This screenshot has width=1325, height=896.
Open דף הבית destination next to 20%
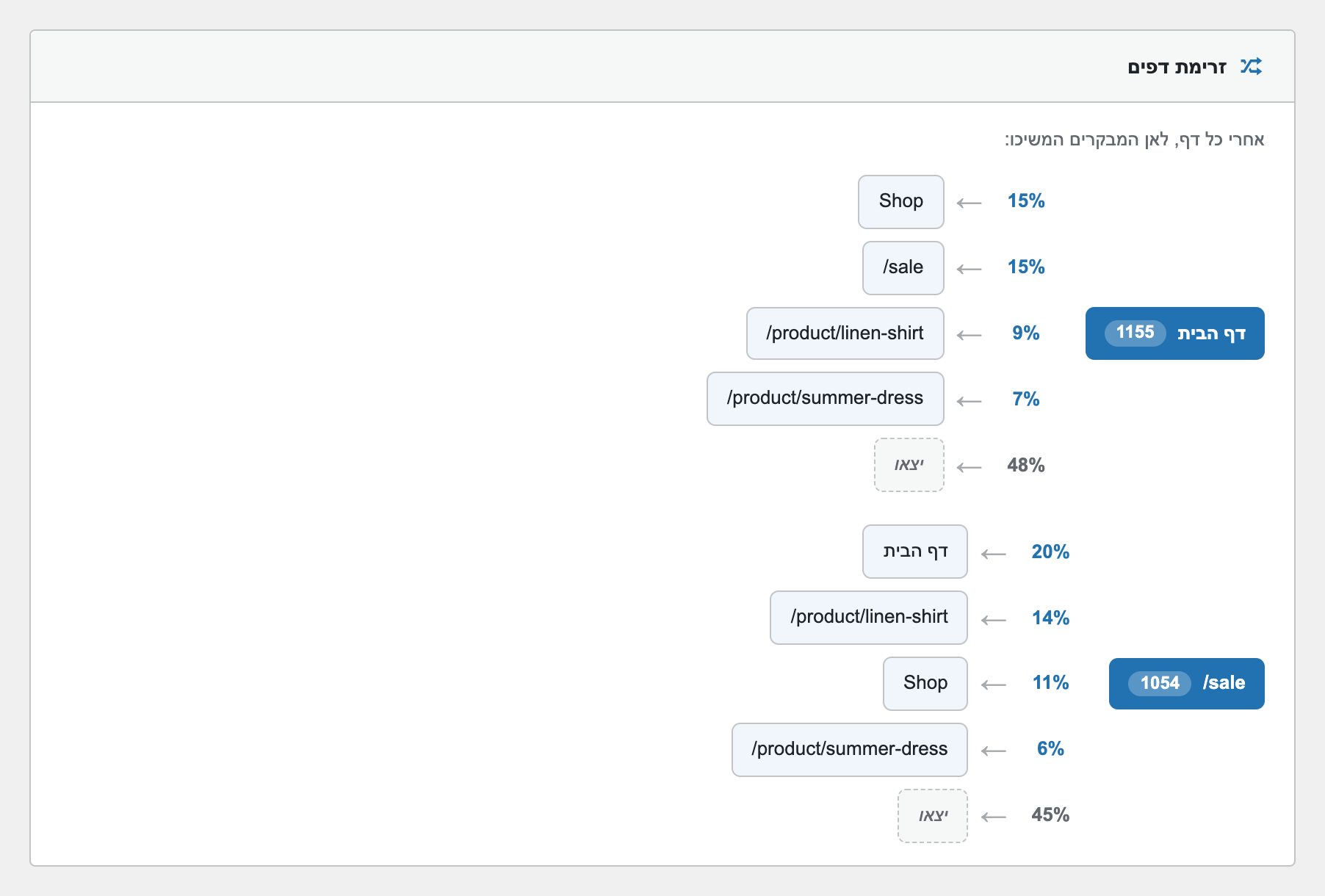pos(914,552)
